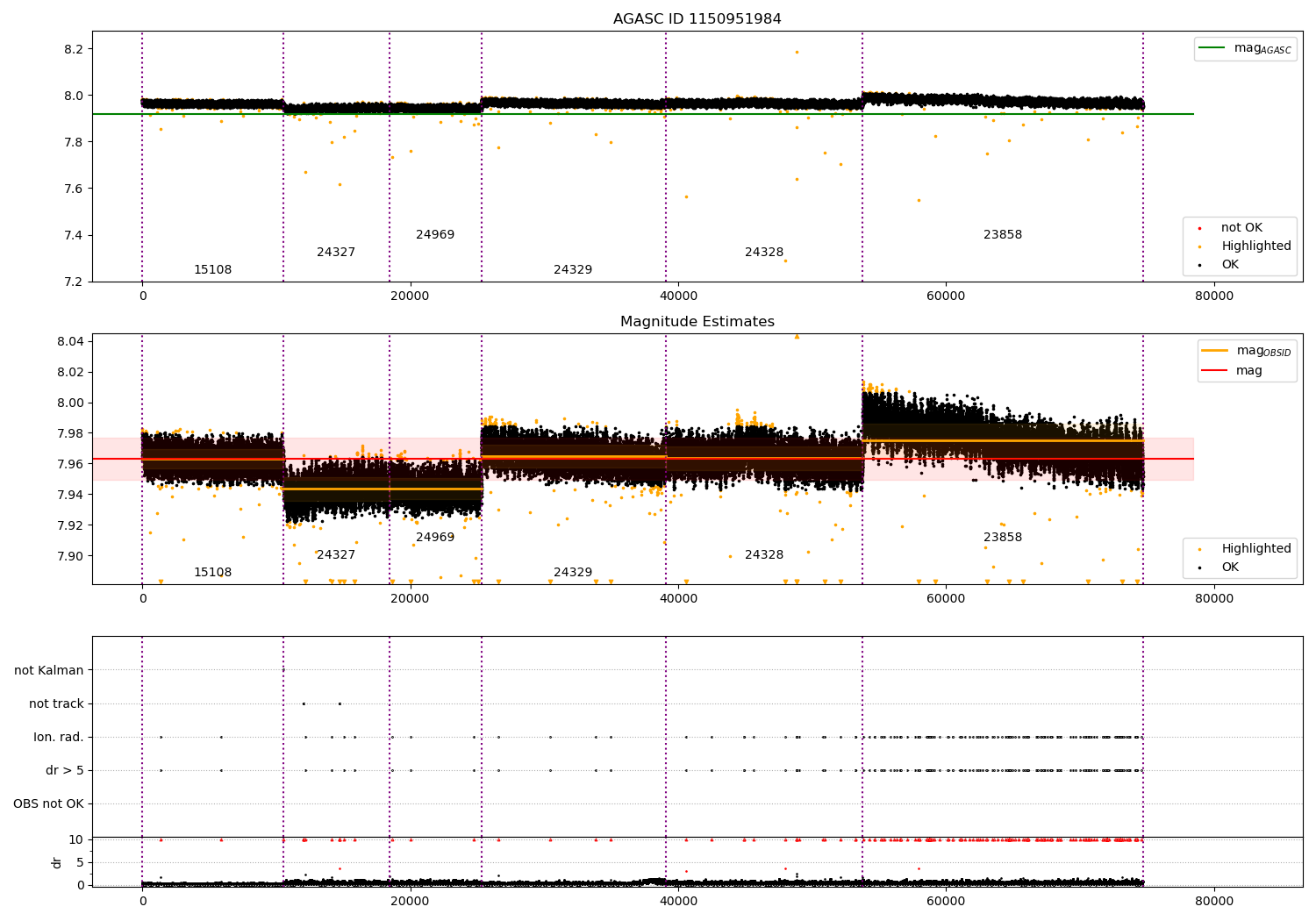Click the 80000 x-tick beneath the dr panel
1316x921 pixels.
[1214, 901]
